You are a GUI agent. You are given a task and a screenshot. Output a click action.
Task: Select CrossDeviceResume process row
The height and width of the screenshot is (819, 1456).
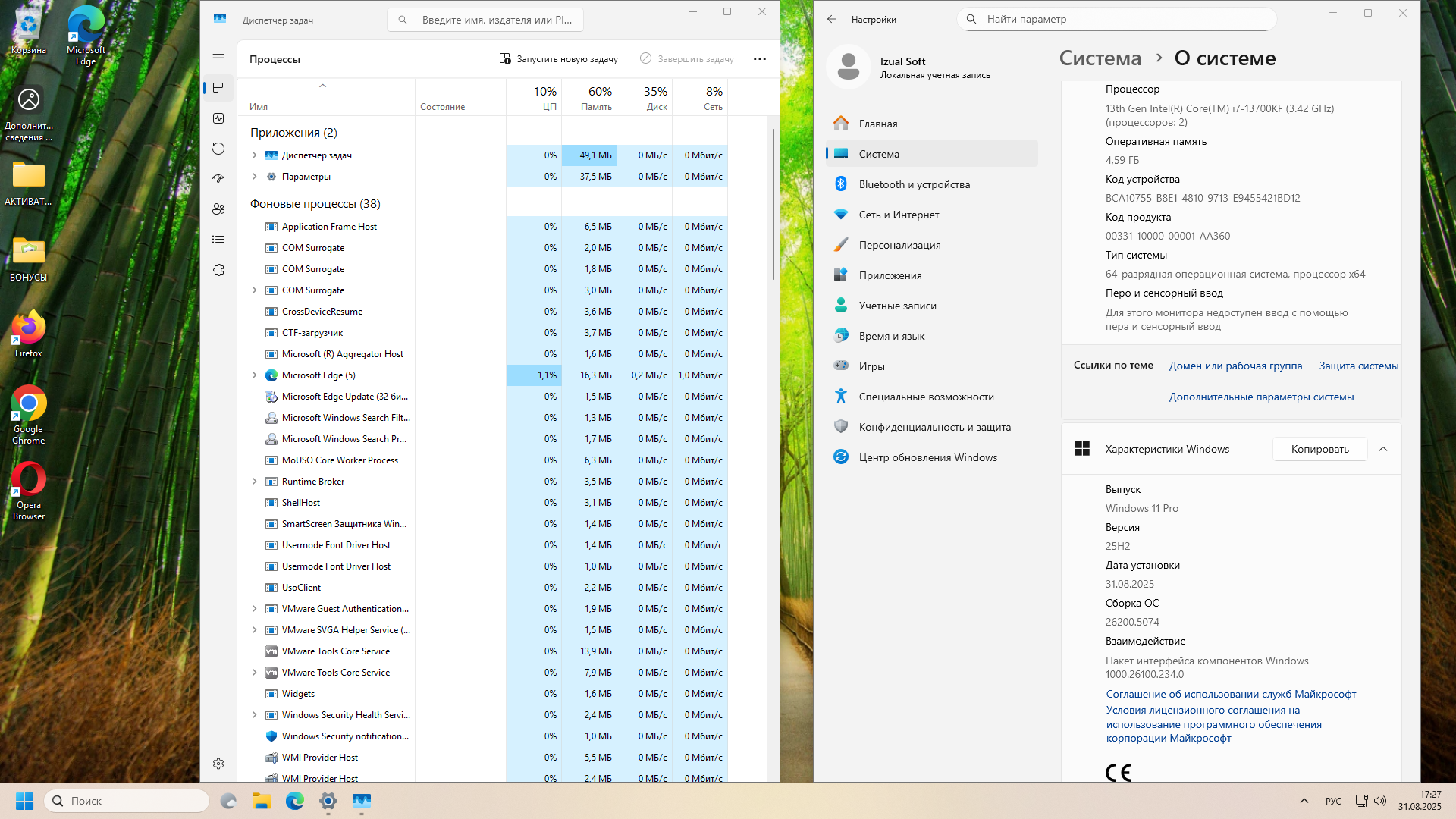(x=482, y=312)
